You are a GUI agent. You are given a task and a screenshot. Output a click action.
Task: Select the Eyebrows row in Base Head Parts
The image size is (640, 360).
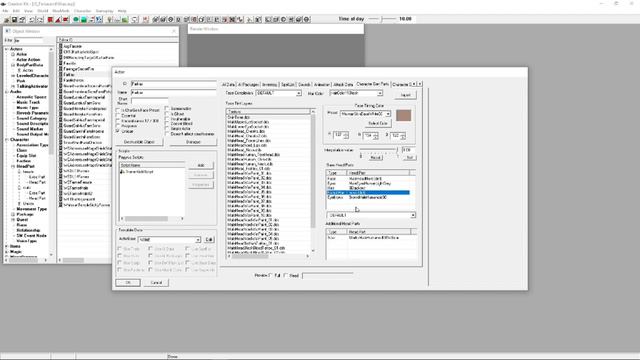tap(368, 198)
